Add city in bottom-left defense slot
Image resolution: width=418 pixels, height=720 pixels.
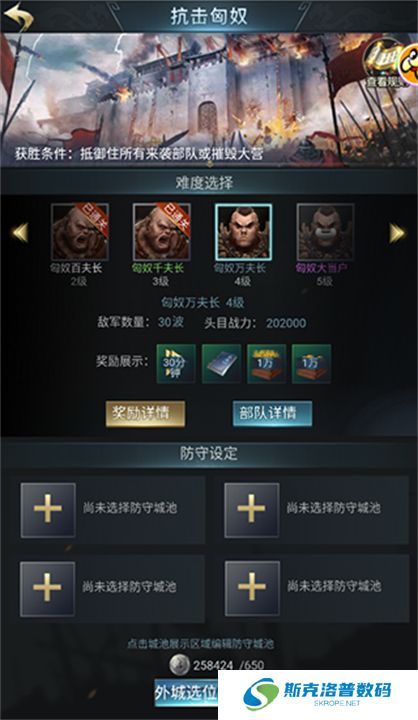coord(48,589)
